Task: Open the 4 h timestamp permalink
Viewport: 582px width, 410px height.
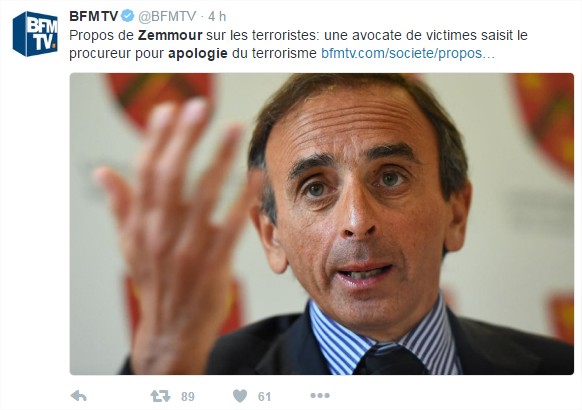Action: coord(217,16)
